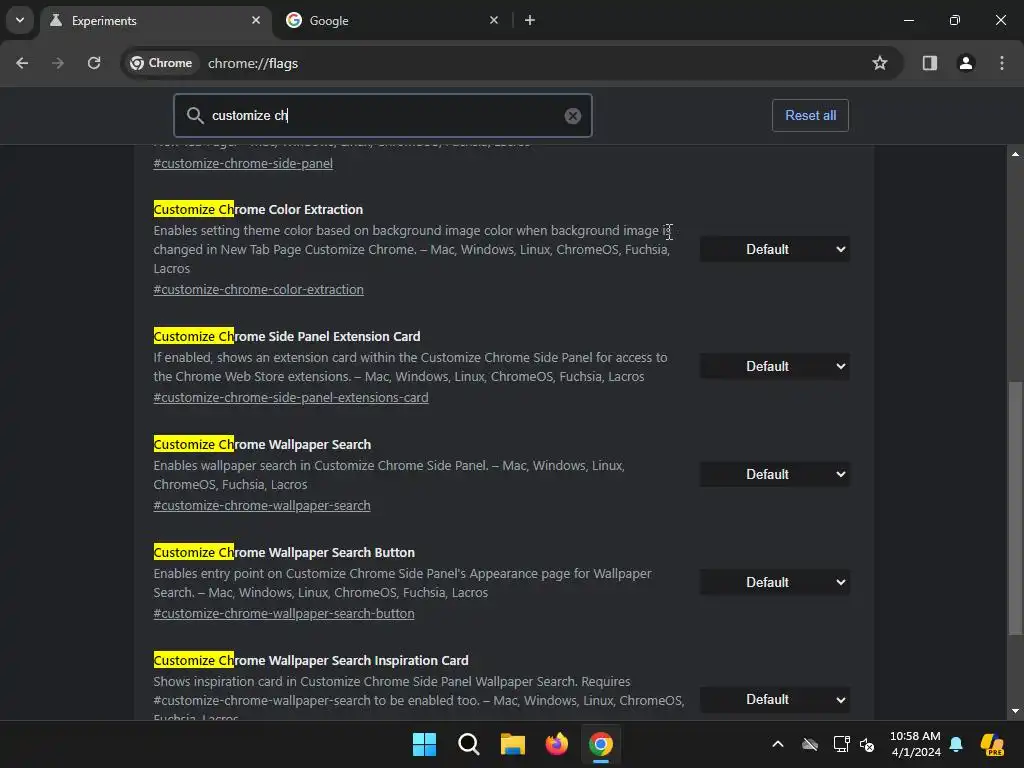Click the Customize Chrome Wallpaper Search heading
Screen dimensions: 1024x768
(x=262, y=445)
